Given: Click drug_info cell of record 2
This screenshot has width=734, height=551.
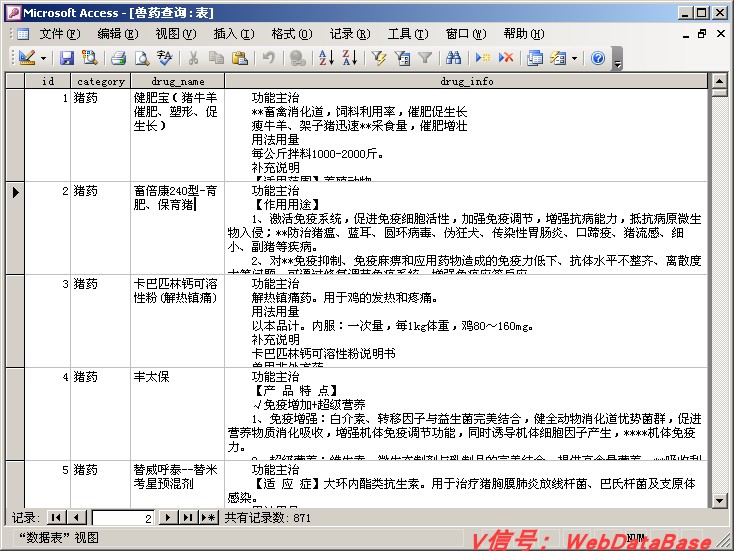Looking at the screenshot, I should (x=466, y=228).
